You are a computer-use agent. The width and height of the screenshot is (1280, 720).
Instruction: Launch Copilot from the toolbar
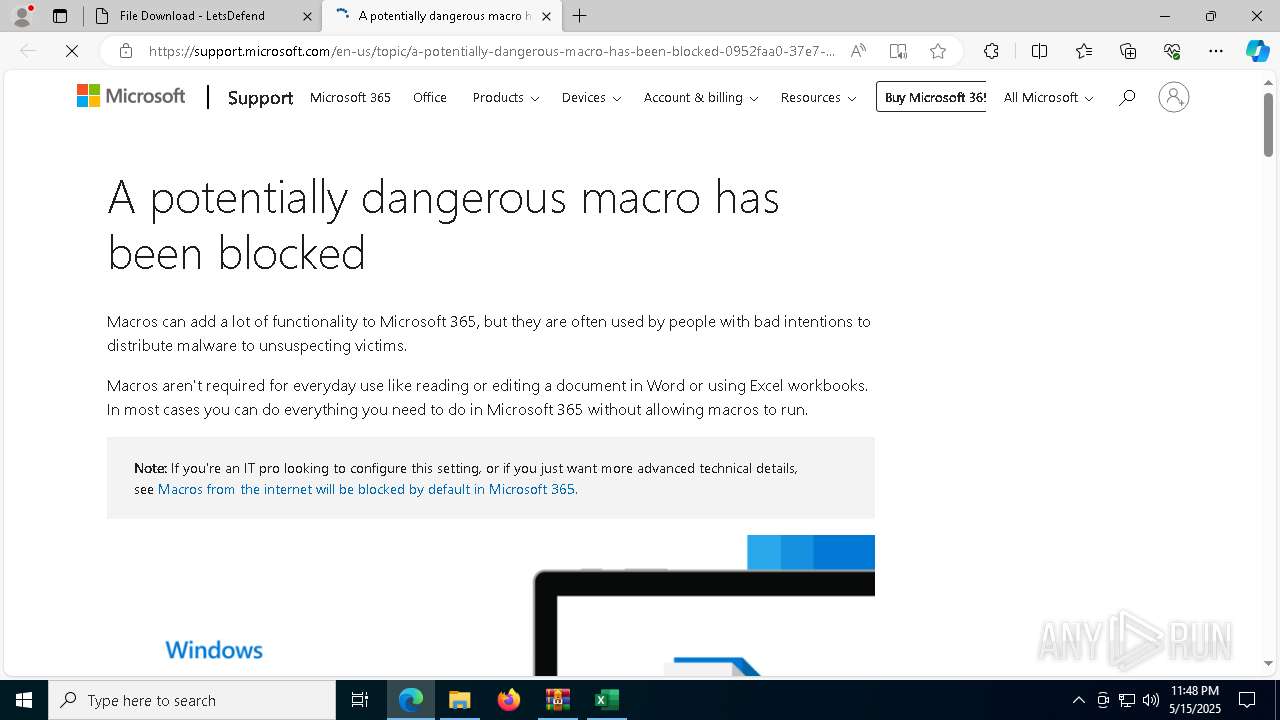coord(1257,51)
